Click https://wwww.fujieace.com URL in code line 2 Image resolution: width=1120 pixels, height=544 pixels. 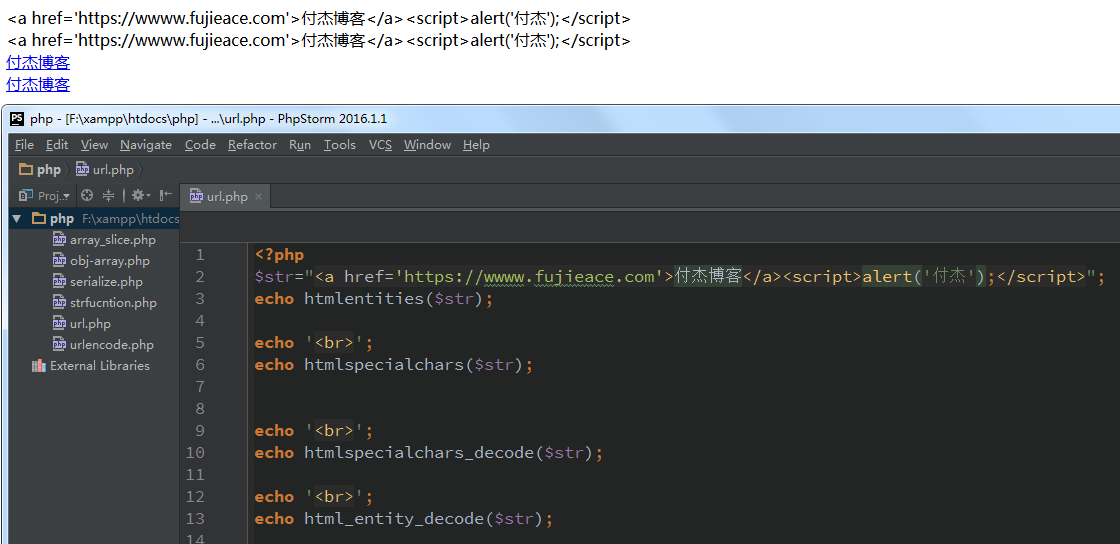click(x=529, y=277)
